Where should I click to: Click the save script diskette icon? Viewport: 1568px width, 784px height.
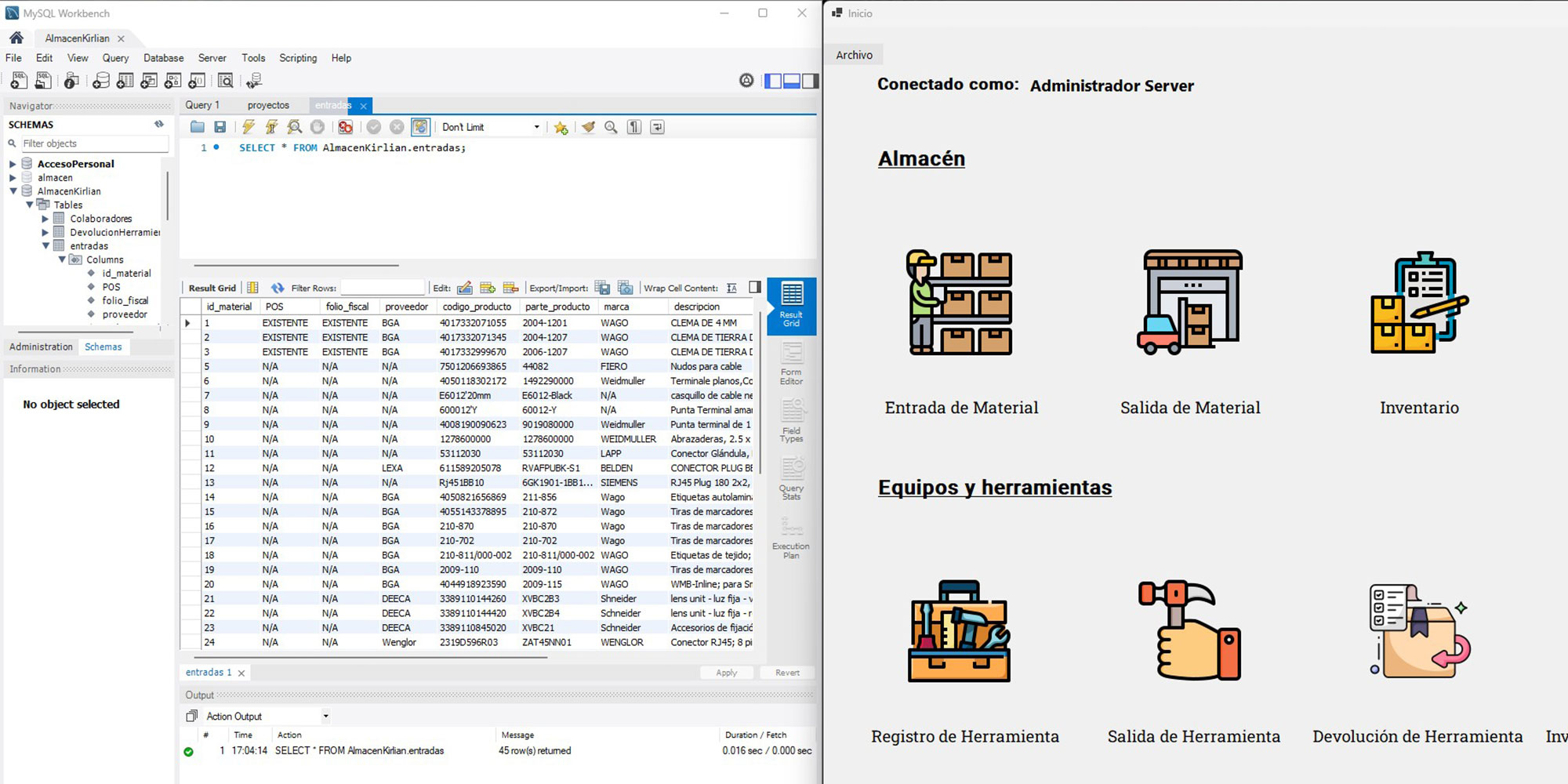pyautogui.click(x=220, y=126)
